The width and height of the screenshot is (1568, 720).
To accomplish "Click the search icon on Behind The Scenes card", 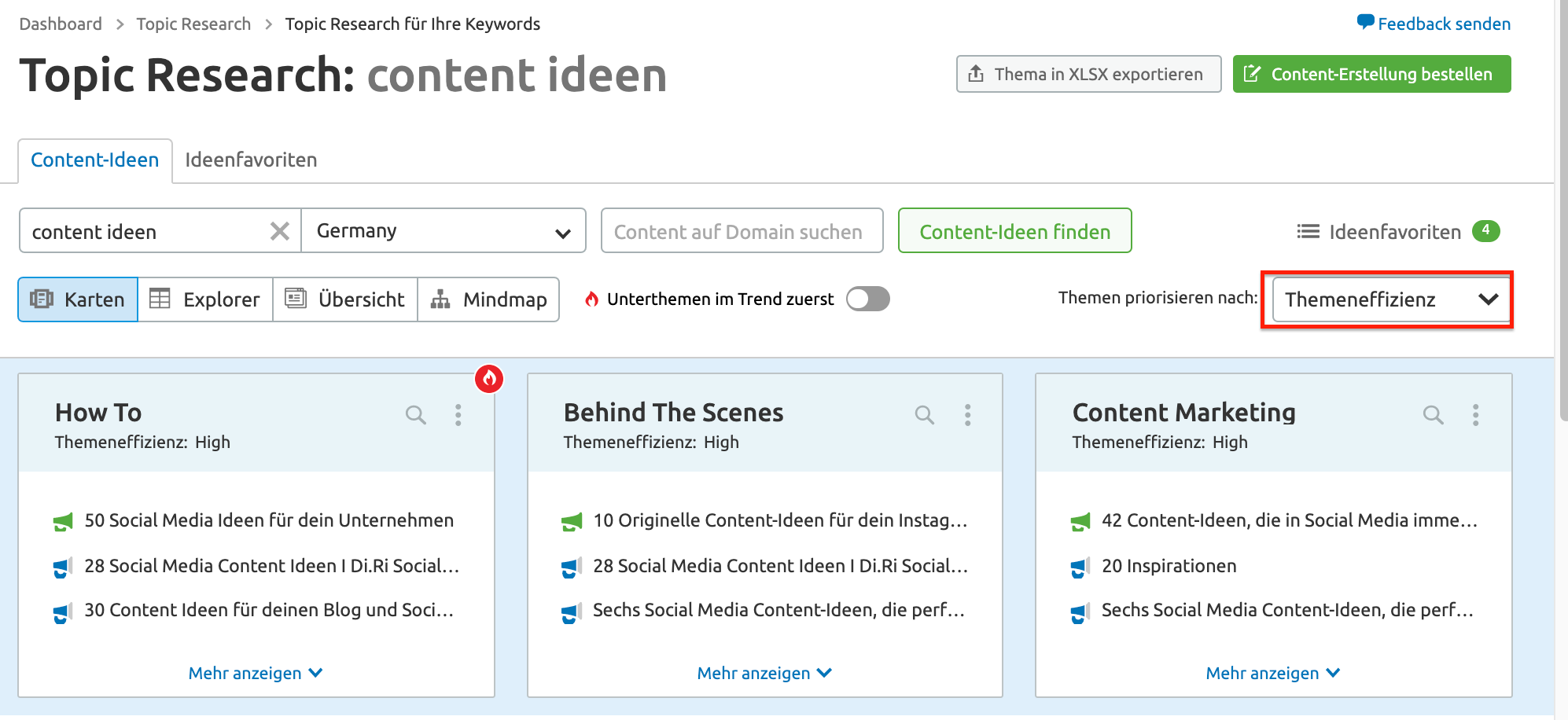I will (x=925, y=415).
